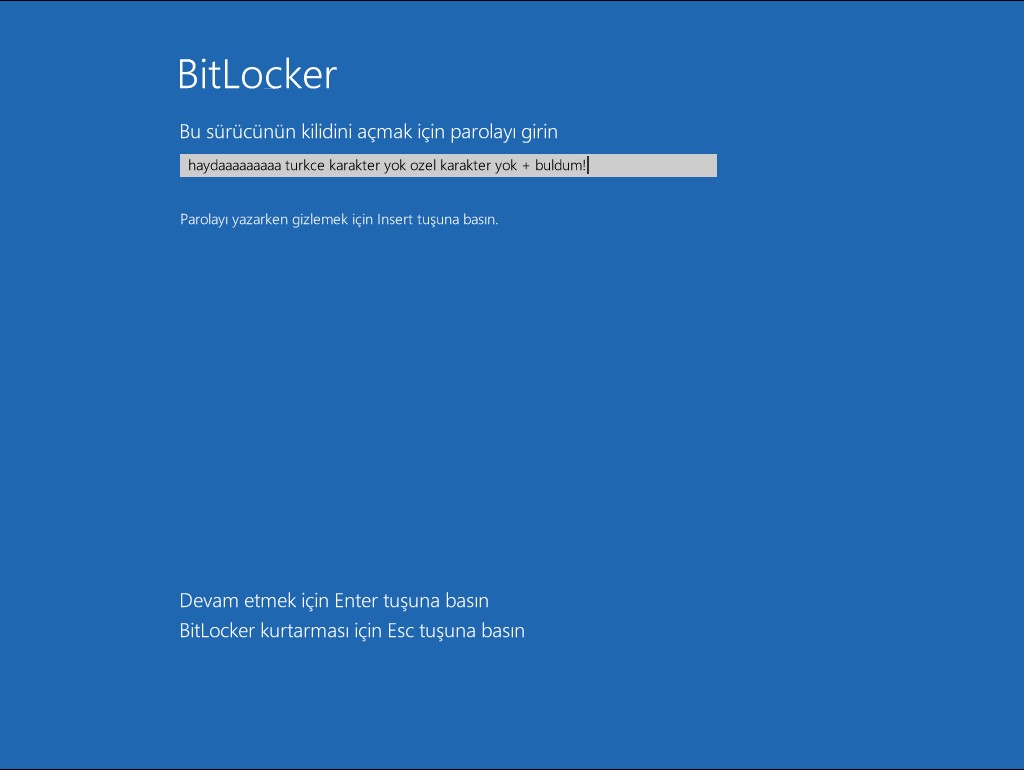Click the BitLocker title heading

(257, 74)
